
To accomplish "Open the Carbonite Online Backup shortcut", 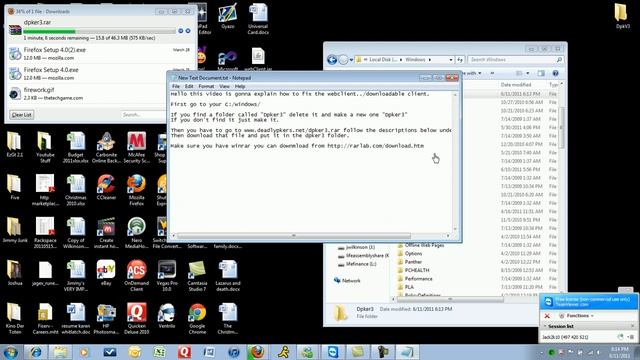I will tap(106, 147).
